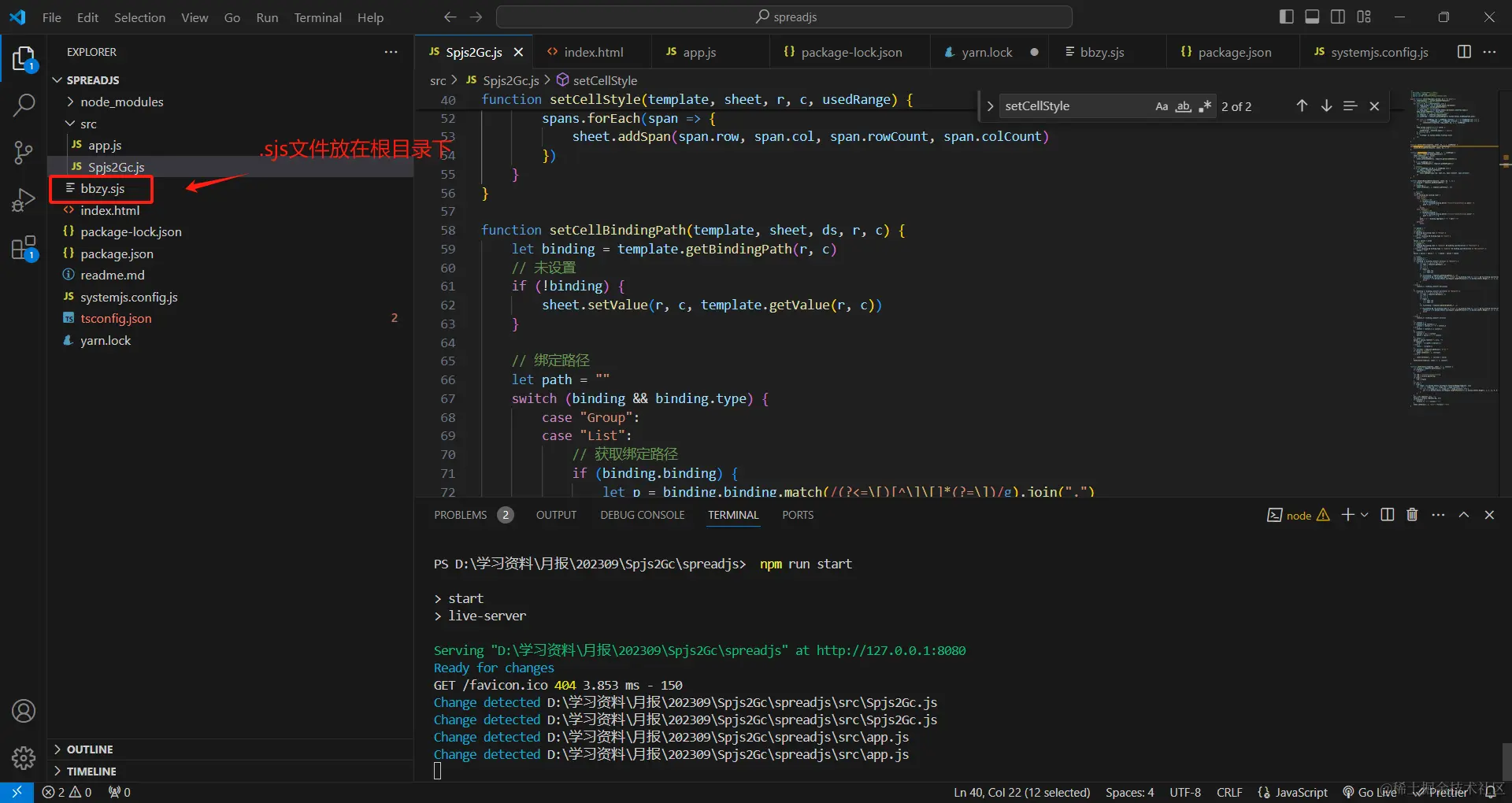This screenshot has width=1512, height=803.
Task: Open the Source Control view
Action: point(24,152)
